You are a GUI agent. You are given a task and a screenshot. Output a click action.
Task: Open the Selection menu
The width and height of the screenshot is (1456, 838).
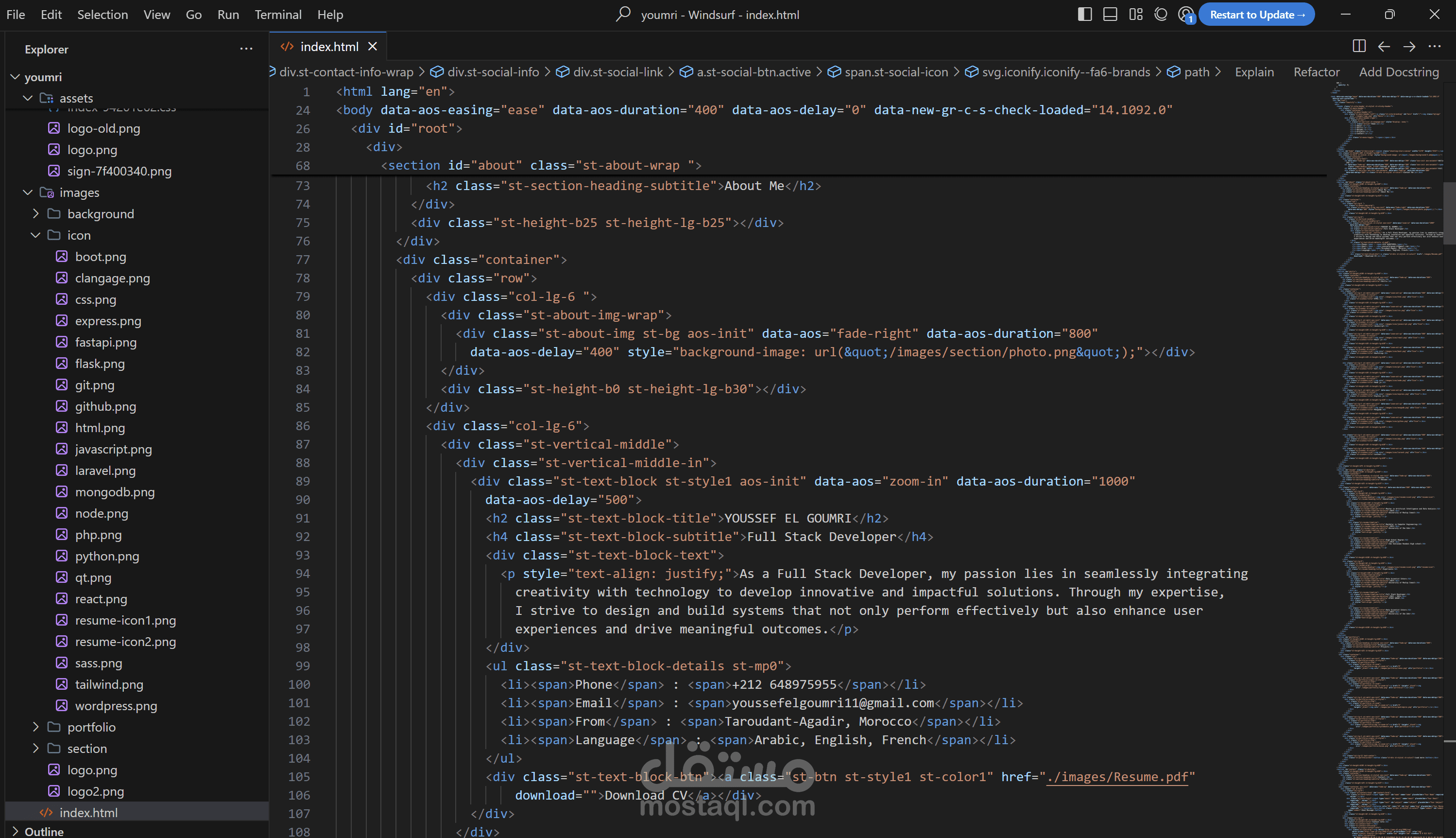pyautogui.click(x=103, y=15)
